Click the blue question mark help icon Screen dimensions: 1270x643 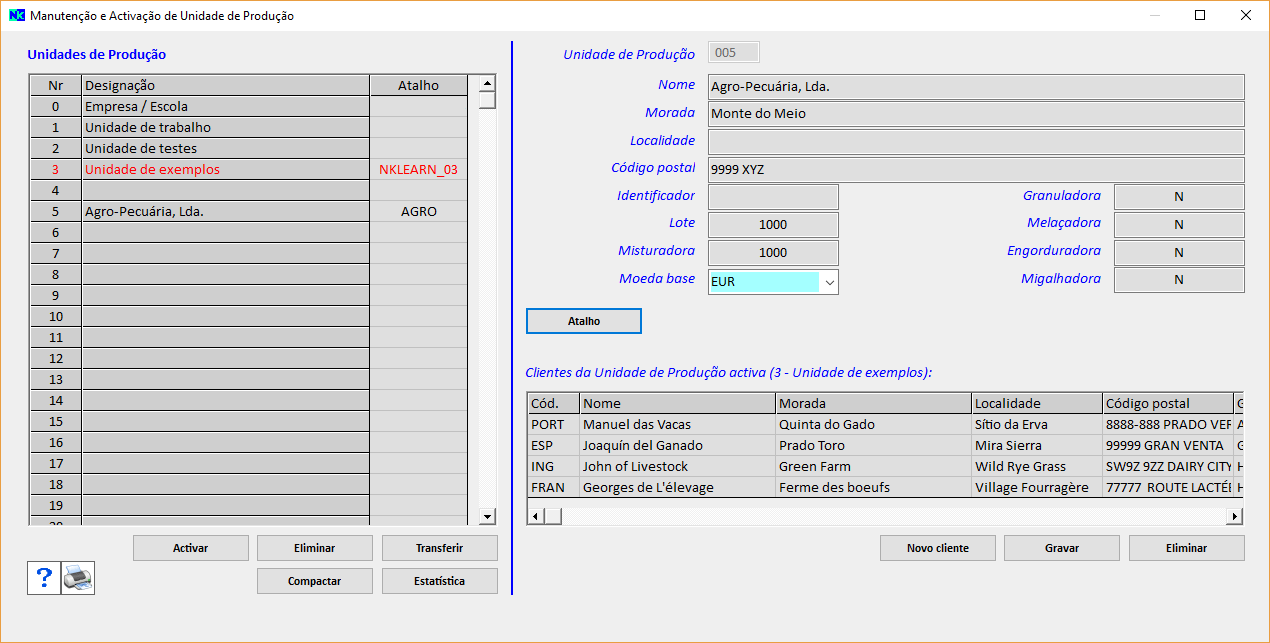click(44, 578)
